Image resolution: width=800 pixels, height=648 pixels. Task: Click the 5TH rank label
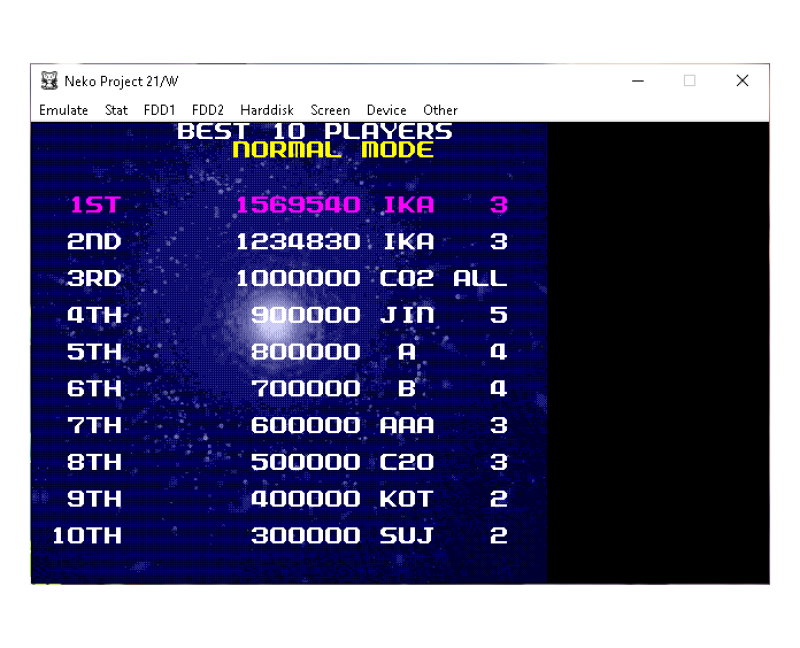pyautogui.click(x=94, y=352)
